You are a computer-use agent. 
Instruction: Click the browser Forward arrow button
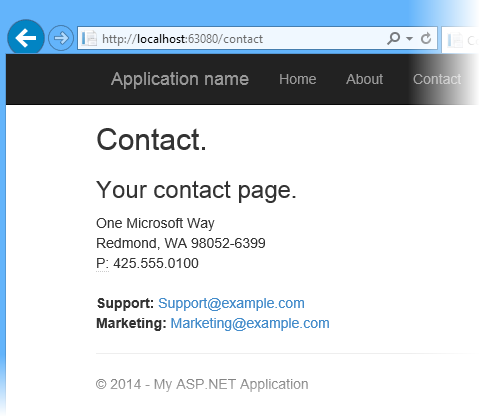pyautogui.click(x=61, y=38)
